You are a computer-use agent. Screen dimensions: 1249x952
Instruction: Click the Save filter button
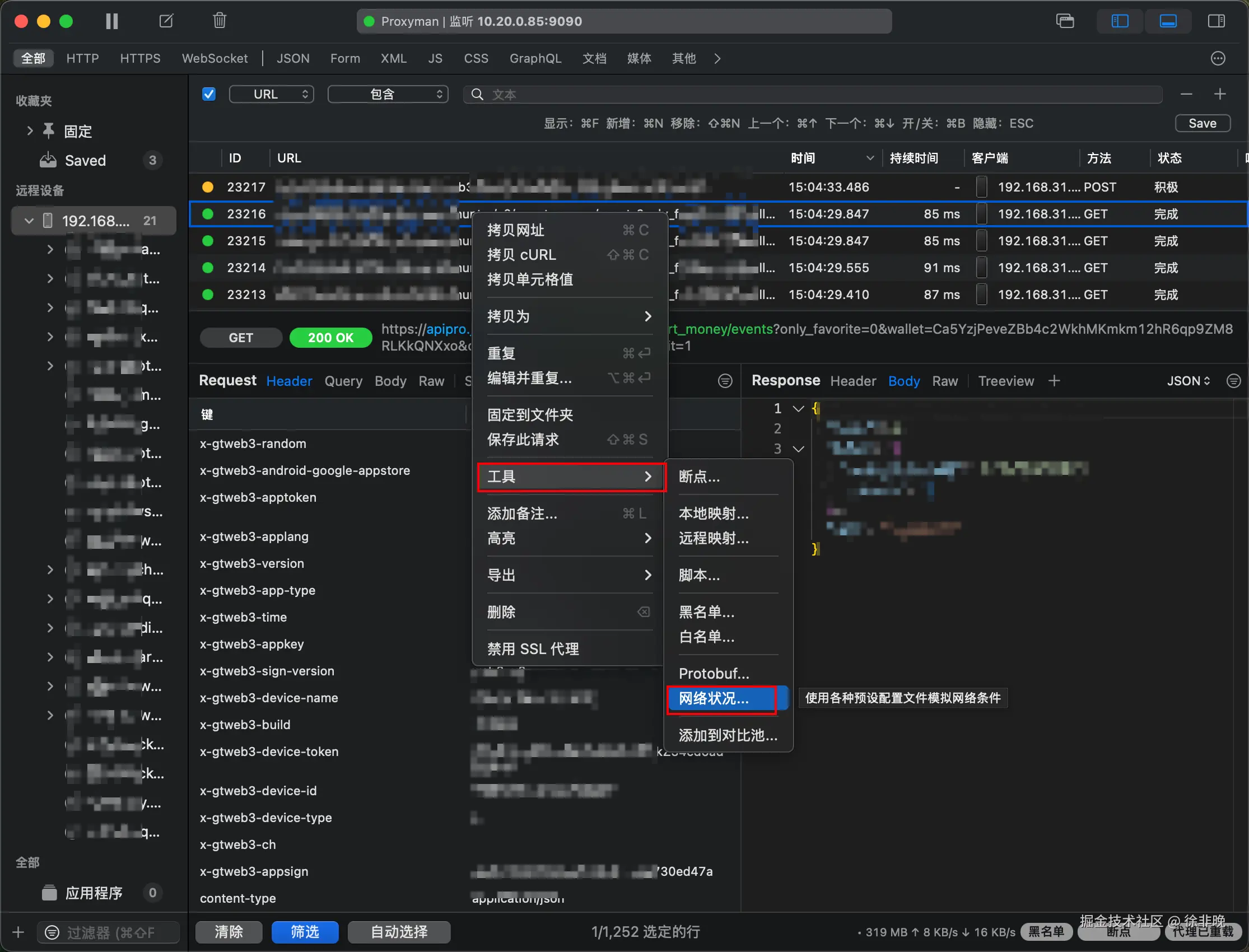1202,124
